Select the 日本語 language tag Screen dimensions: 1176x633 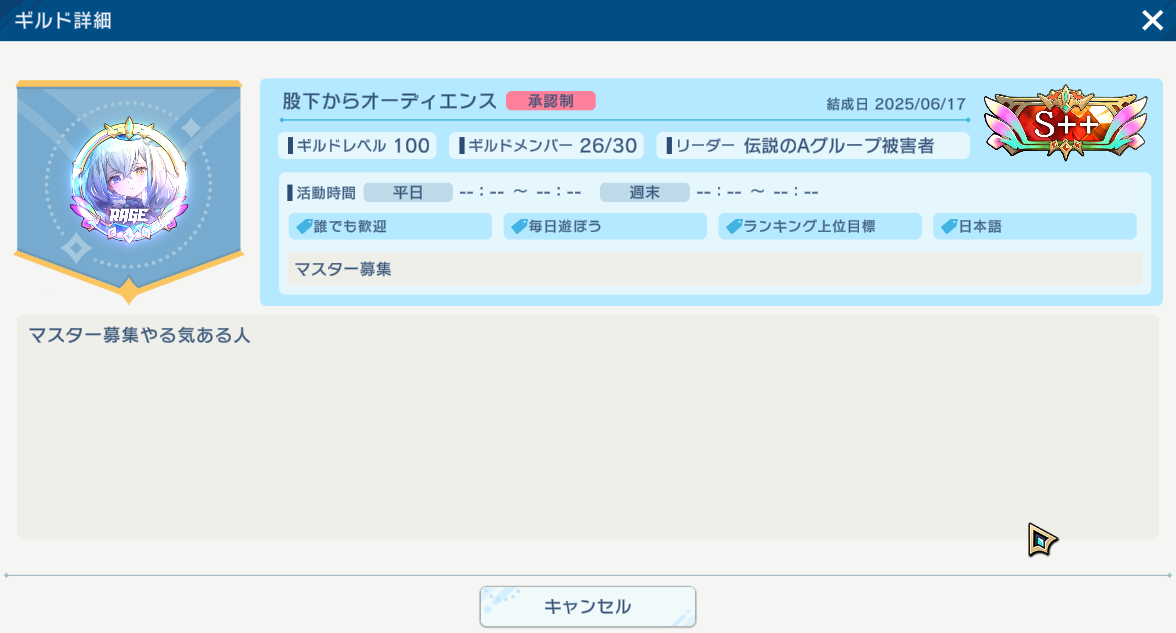1034,226
